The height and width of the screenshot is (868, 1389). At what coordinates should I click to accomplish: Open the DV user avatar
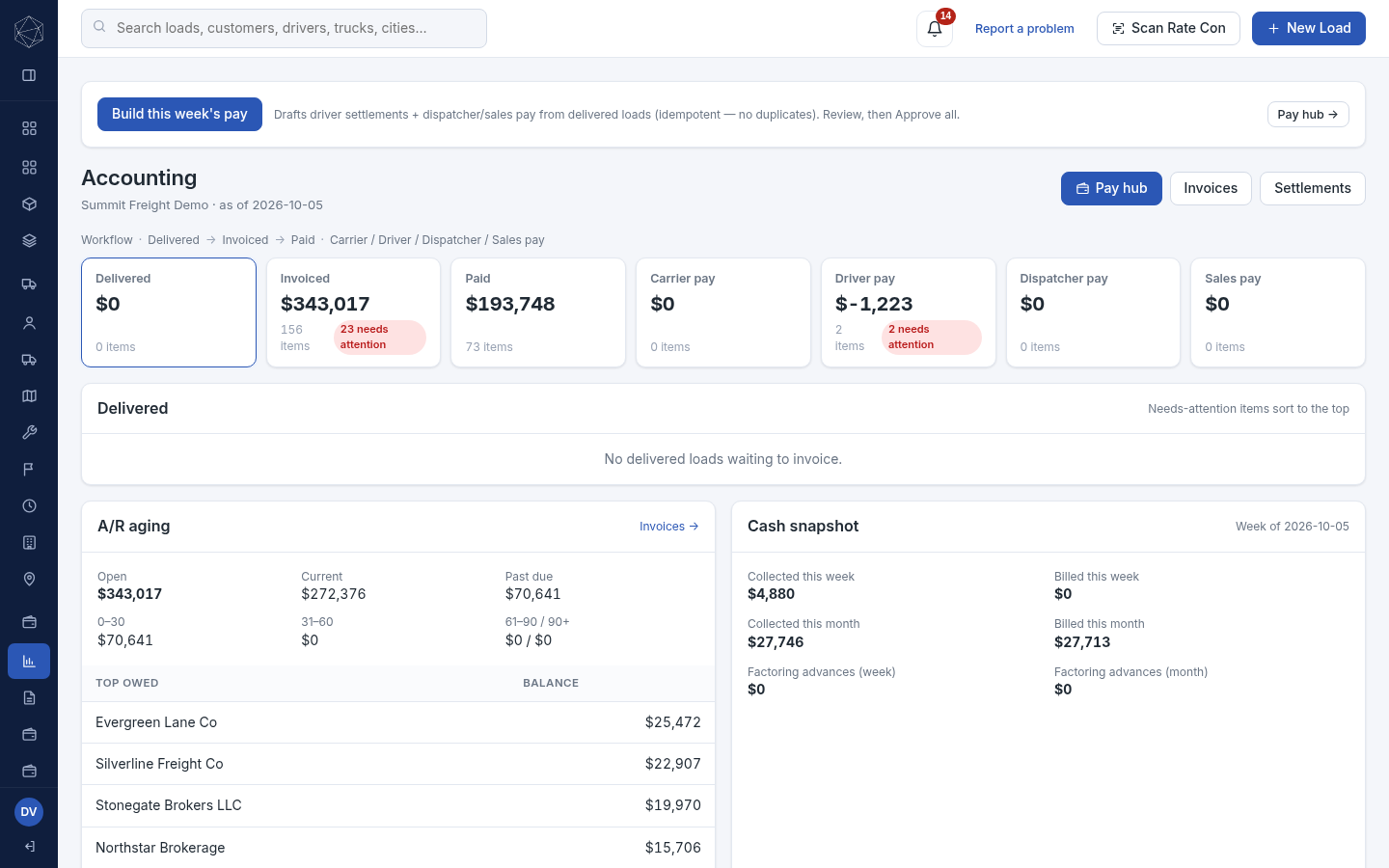tap(29, 812)
